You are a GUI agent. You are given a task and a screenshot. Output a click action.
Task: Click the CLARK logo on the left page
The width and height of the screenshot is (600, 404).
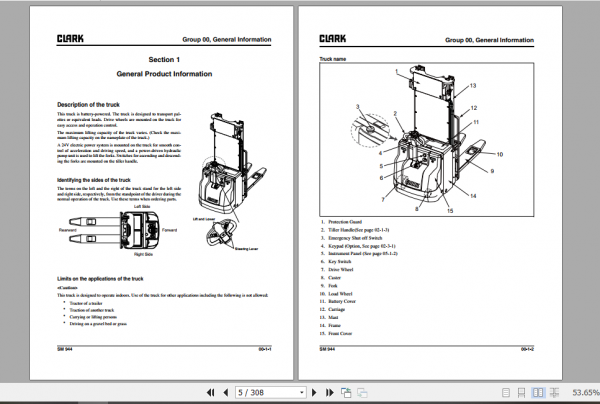tap(70, 39)
